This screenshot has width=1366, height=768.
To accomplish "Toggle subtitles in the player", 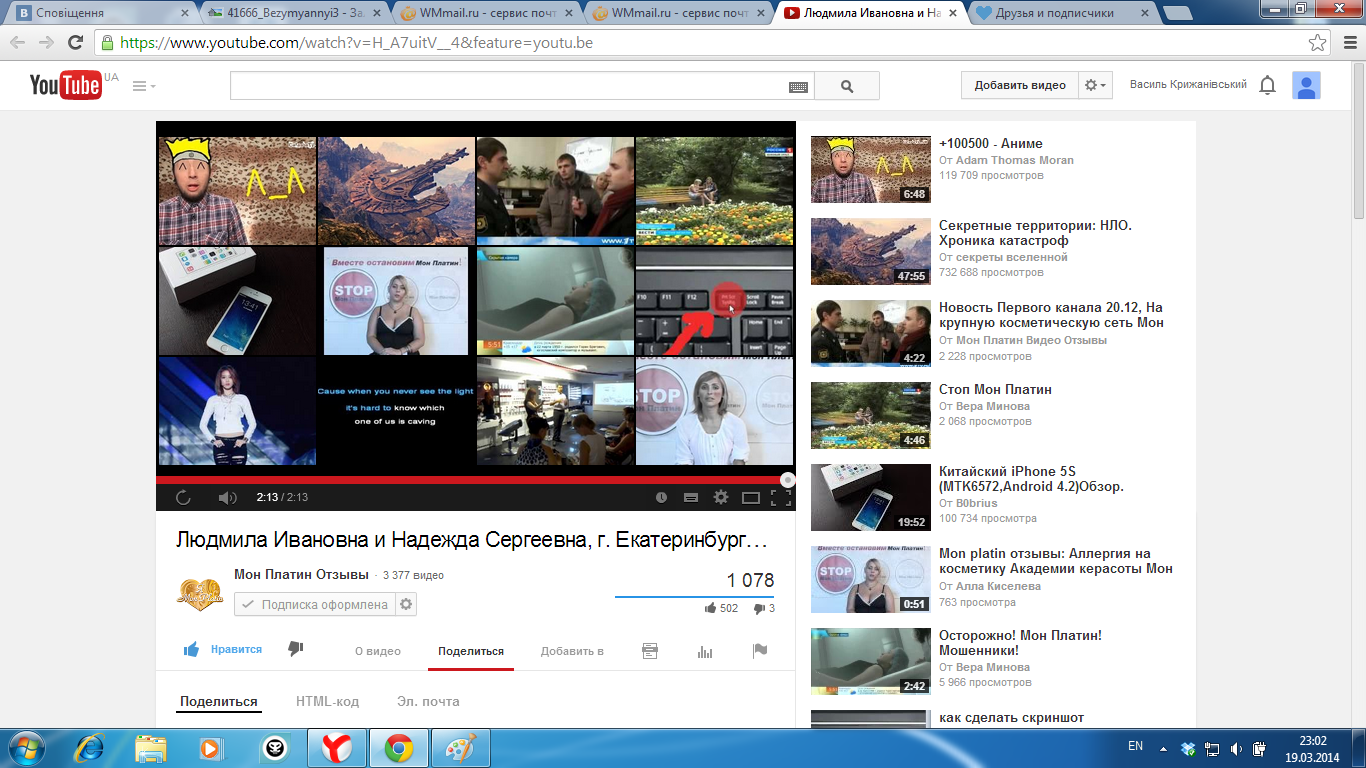I will [690, 497].
